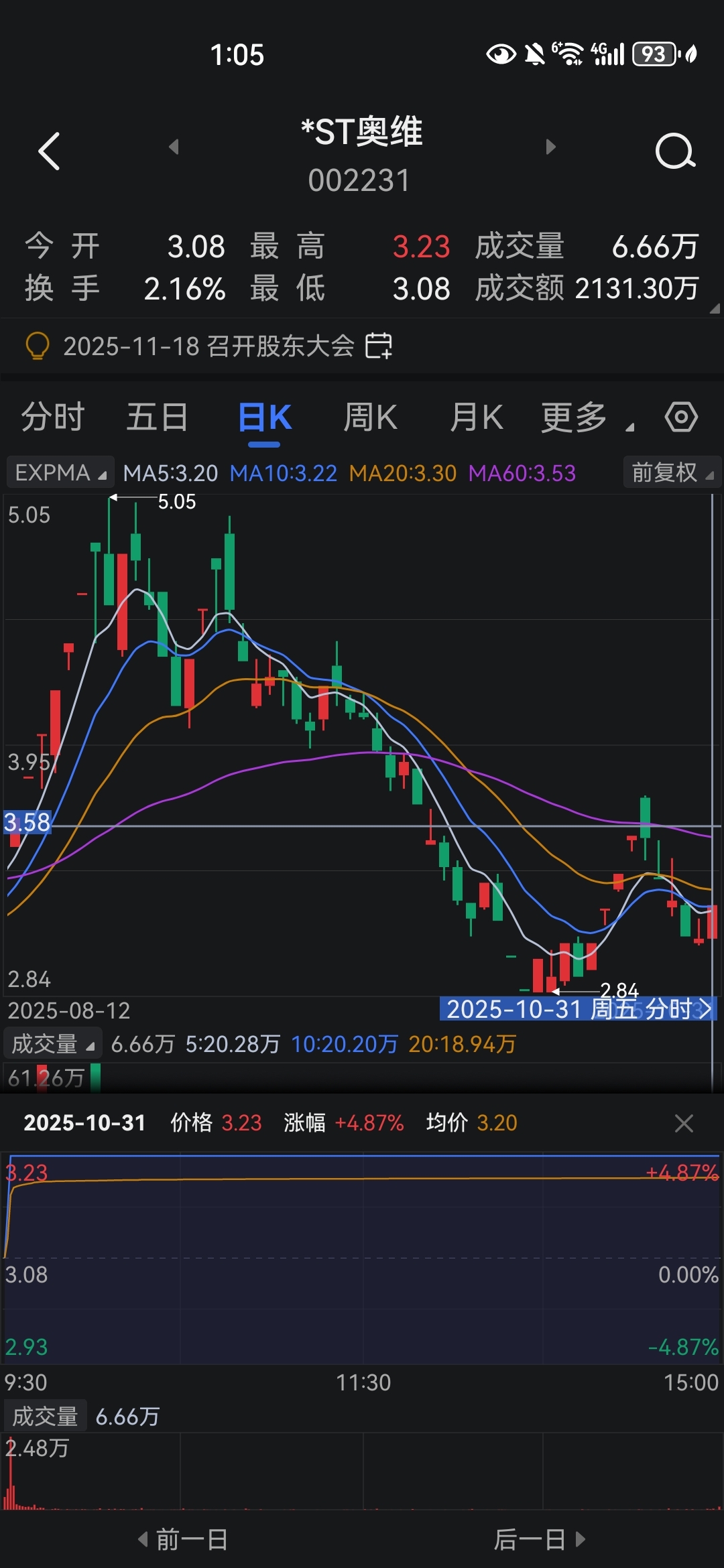Tap 10:20.20万 volume average
724x1568 pixels.
coord(345,1044)
